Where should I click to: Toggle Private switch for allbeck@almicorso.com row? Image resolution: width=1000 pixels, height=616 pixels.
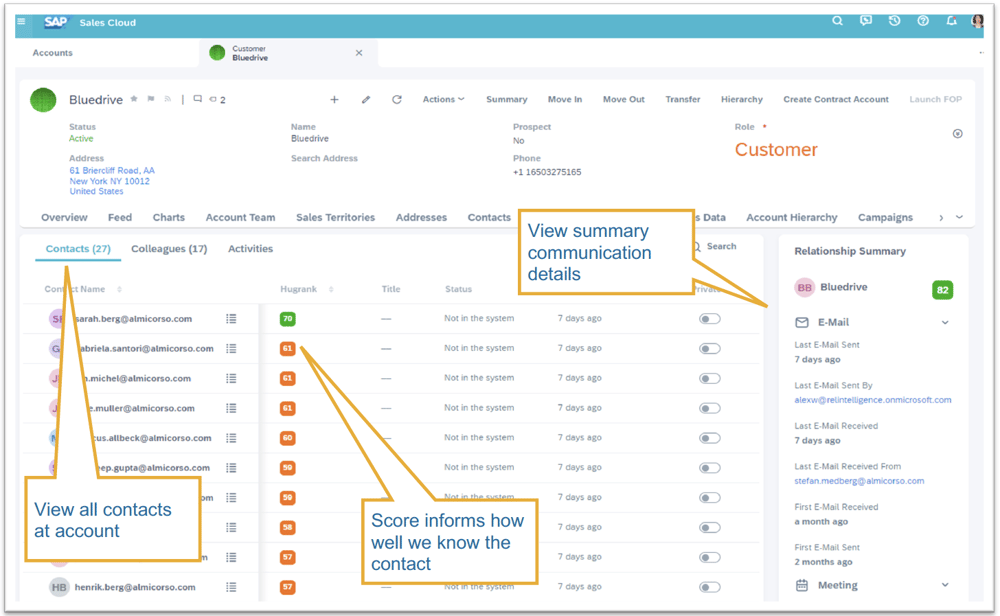(709, 438)
